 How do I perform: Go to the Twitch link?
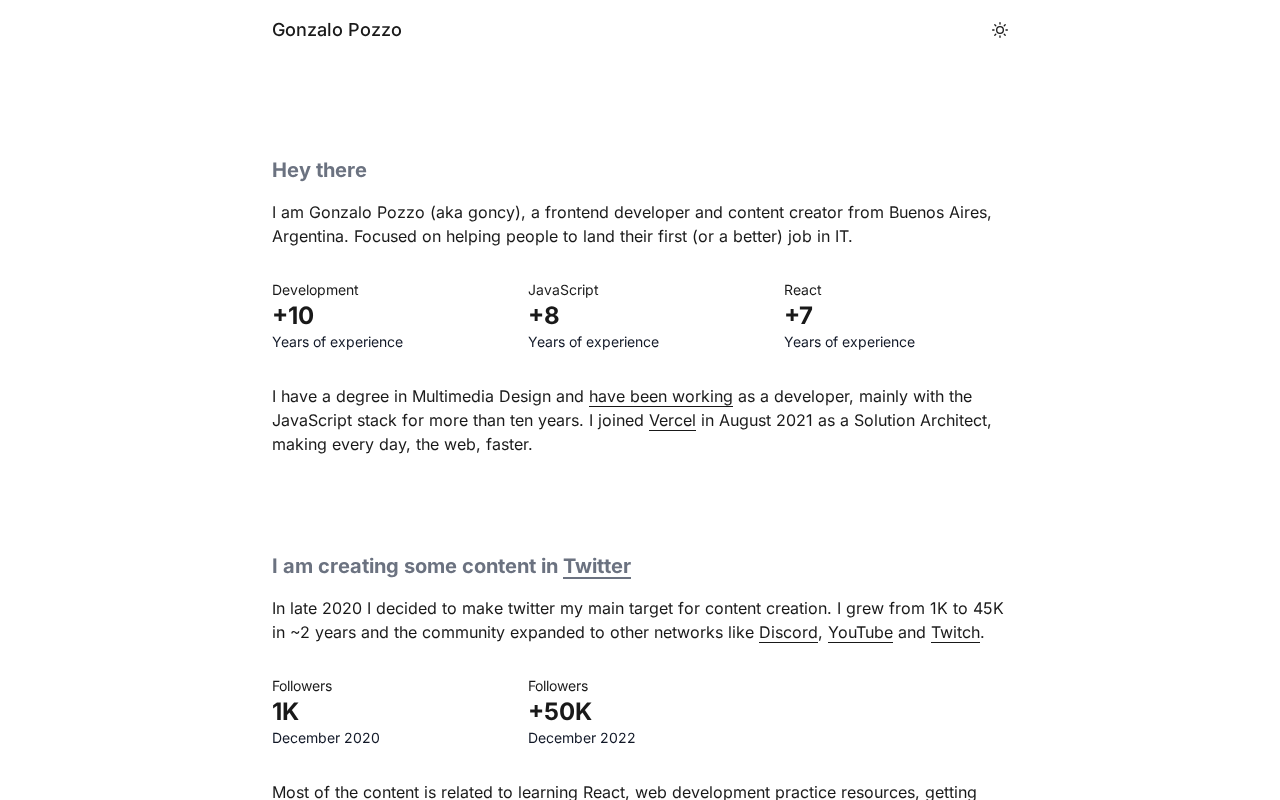pos(955,633)
